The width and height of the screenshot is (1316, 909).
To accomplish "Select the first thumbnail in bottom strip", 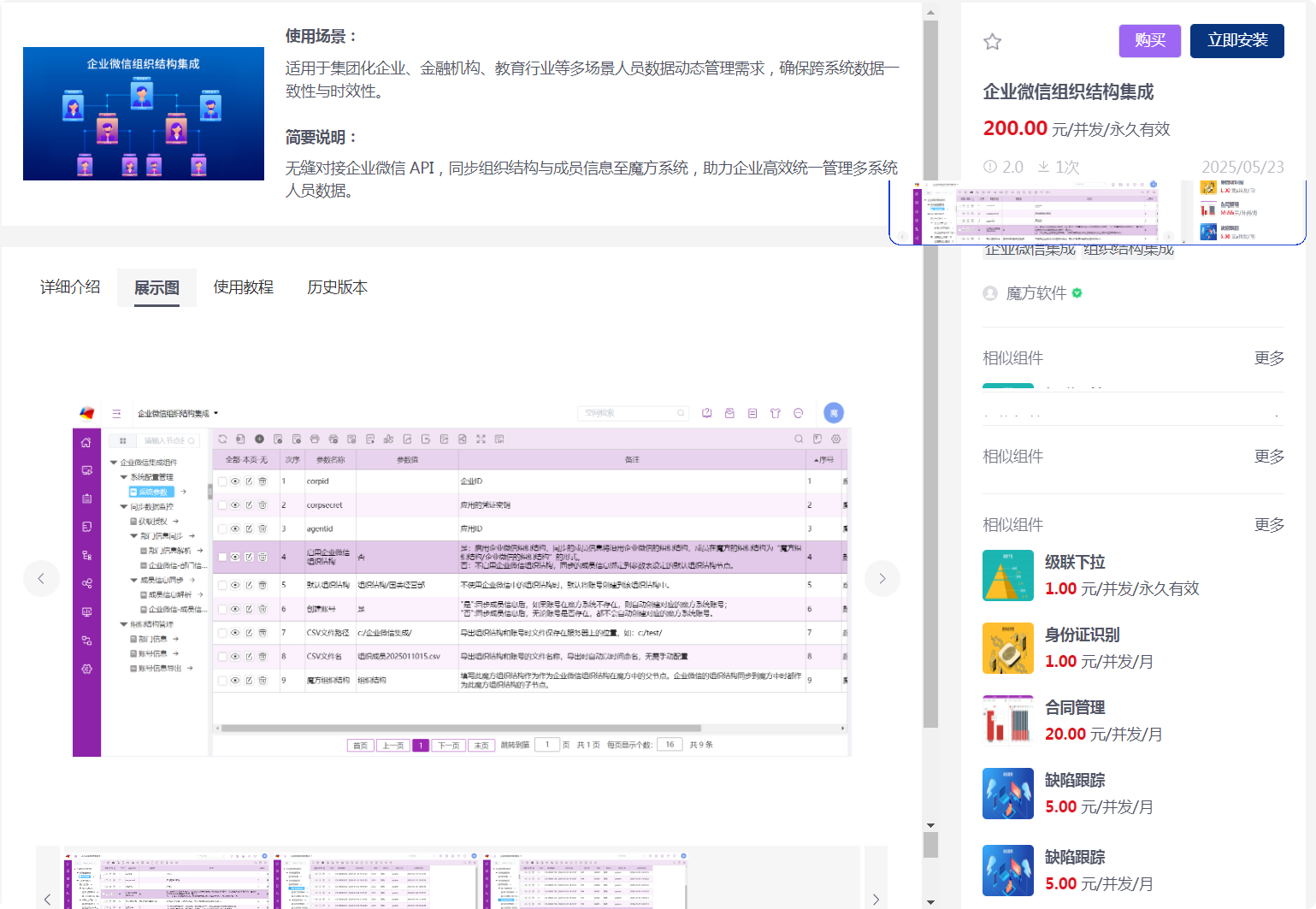I will [168, 880].
